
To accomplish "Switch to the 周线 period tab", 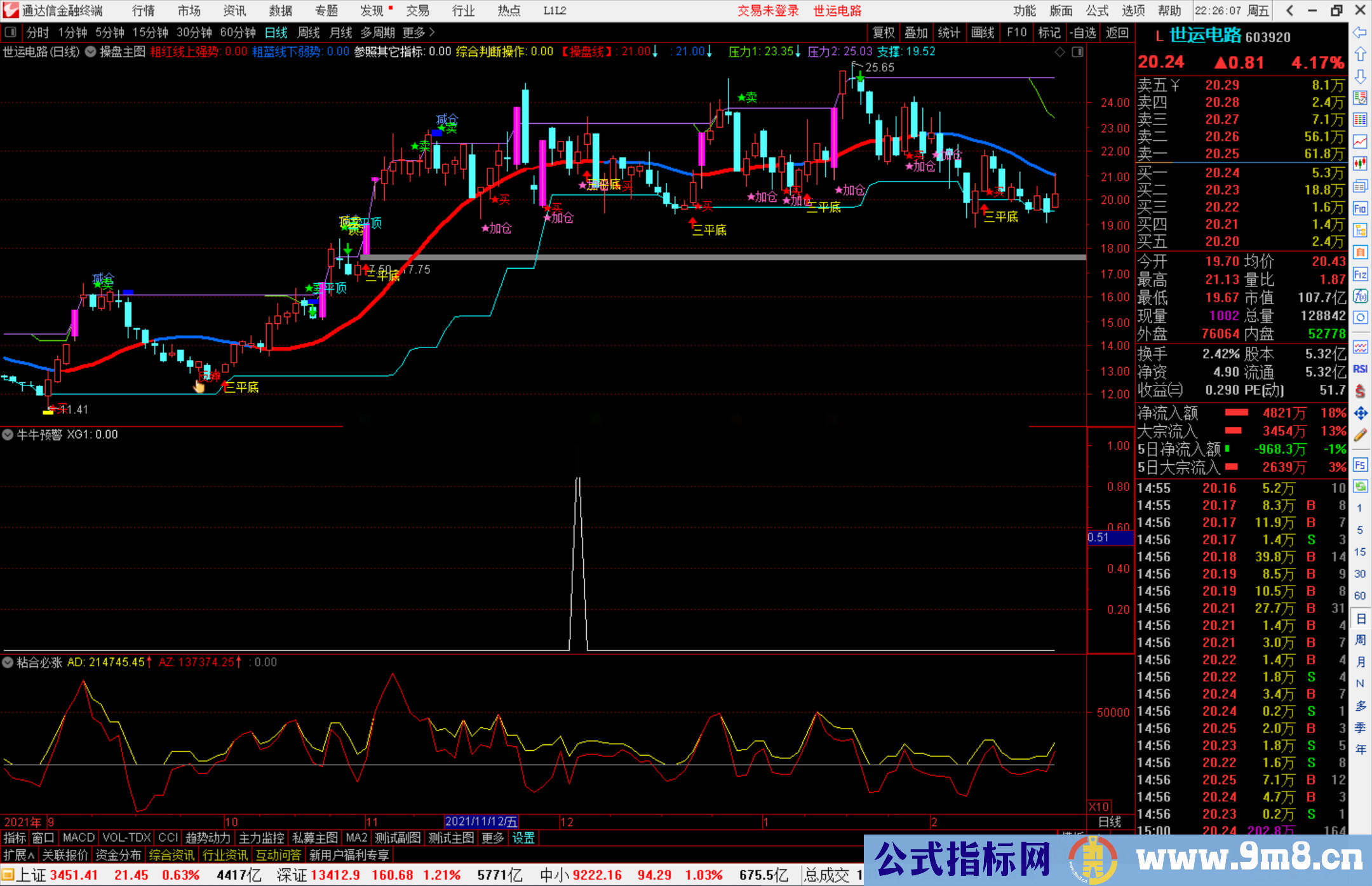I will 308,32.
